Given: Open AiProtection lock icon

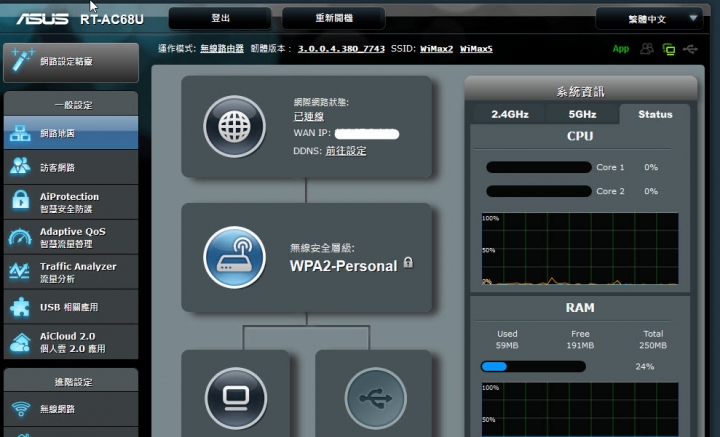Looking at the screenshot, I should pyautogui.click(x=20, y=201).
